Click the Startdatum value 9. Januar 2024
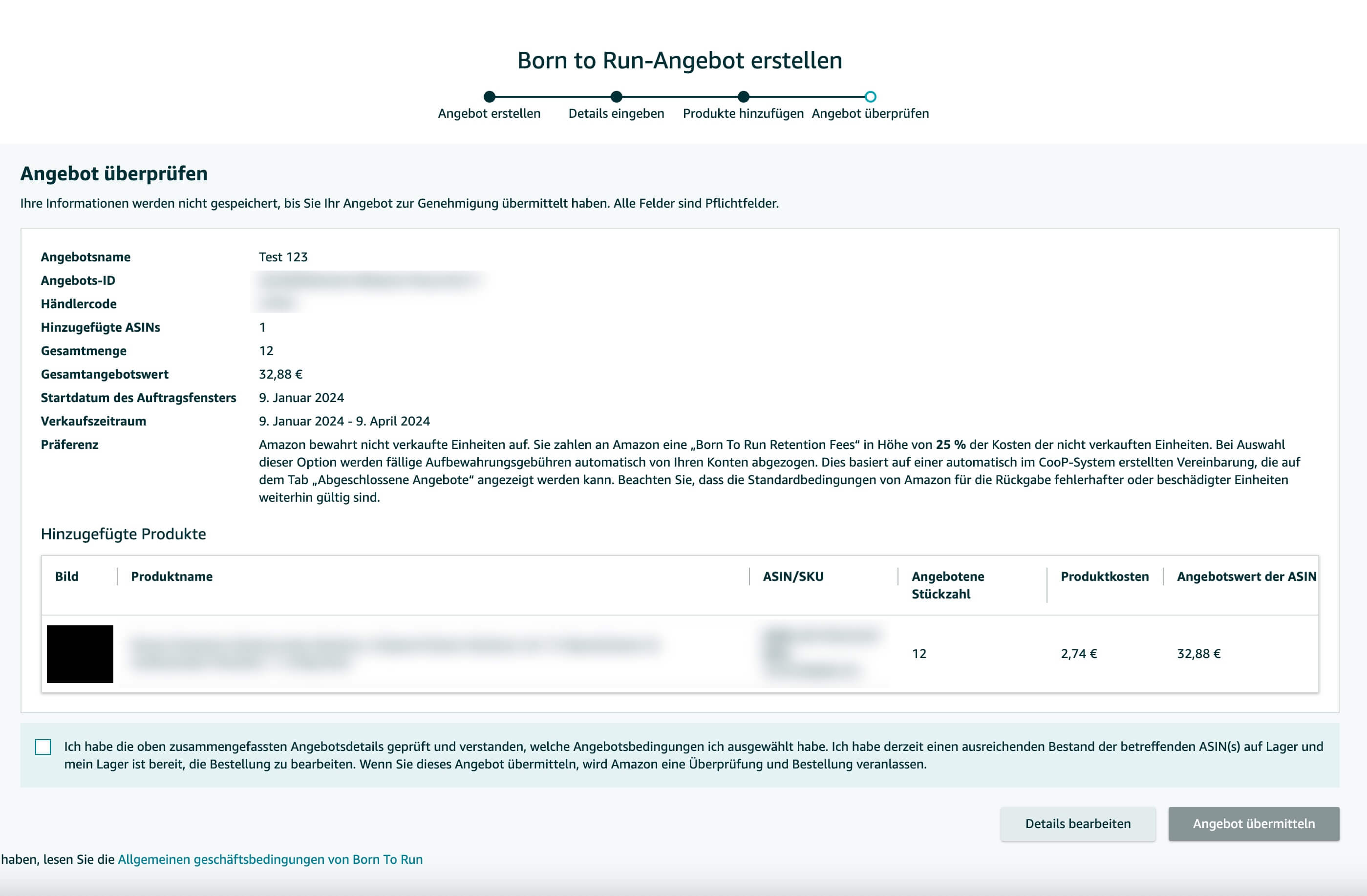 (301, 398)
